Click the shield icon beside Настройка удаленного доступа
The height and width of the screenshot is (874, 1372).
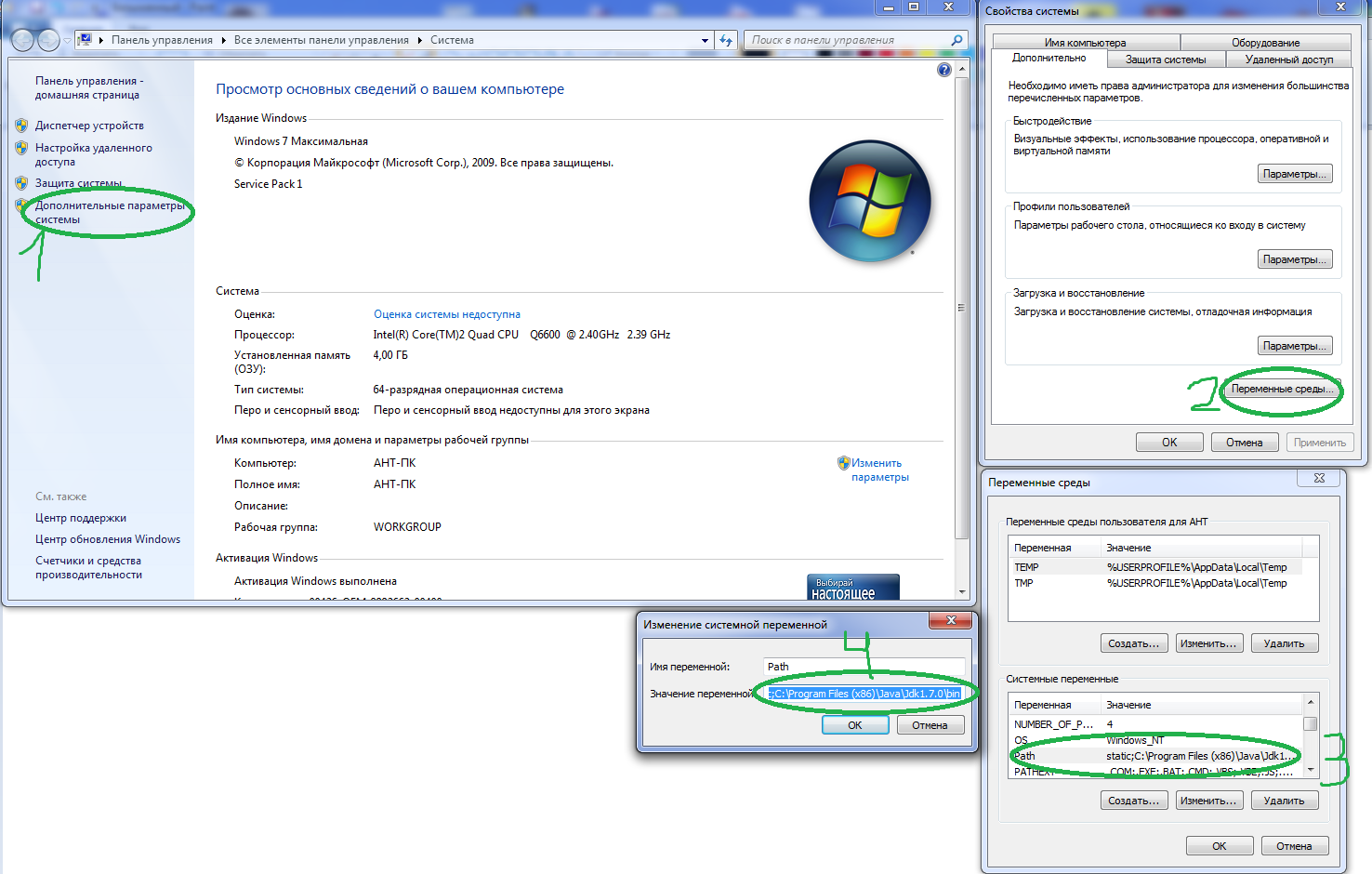pos(21,148)
